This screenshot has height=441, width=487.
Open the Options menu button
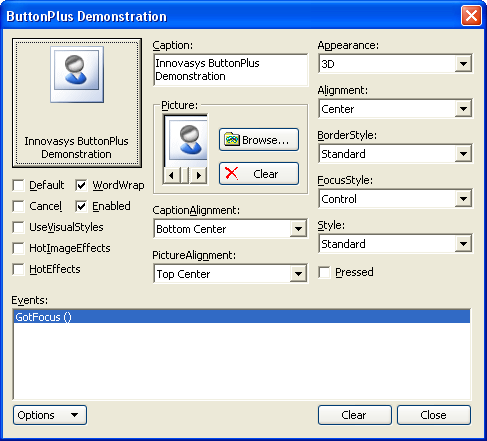click(x=50, y=415)
